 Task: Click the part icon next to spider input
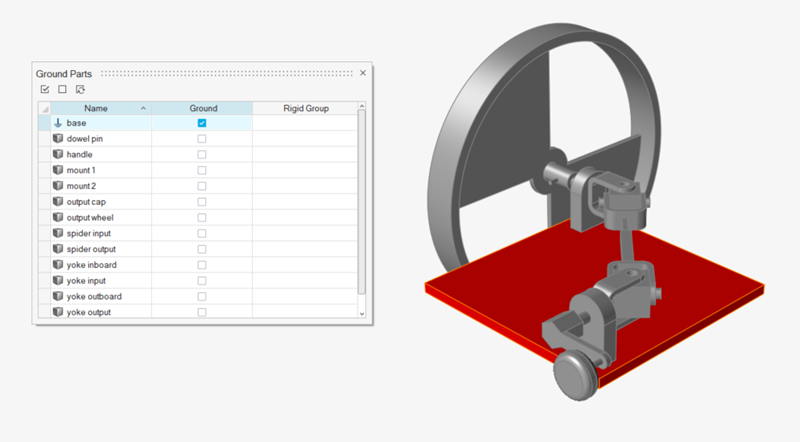click(x=57, y=233)
